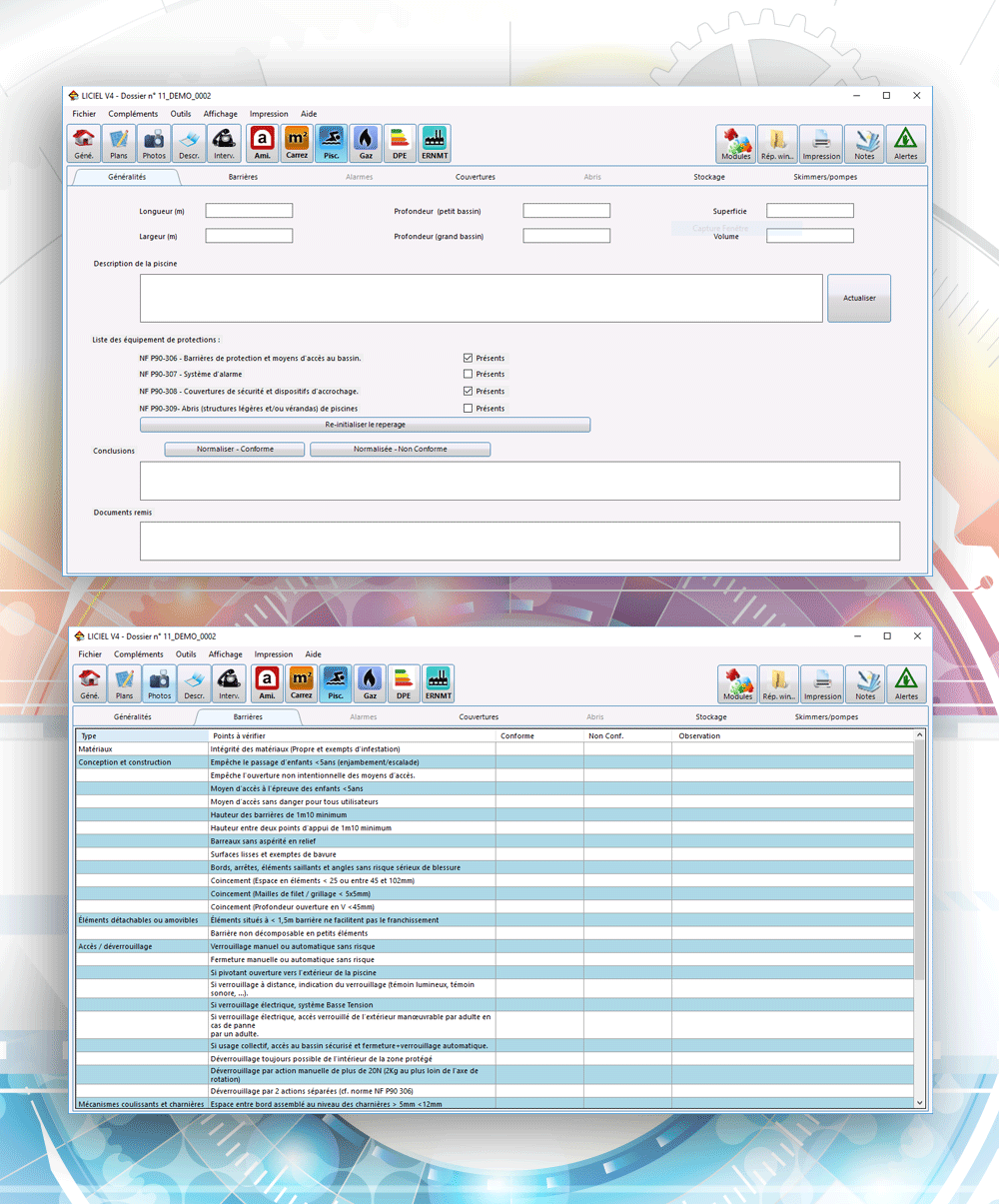
Task: Open Notes icon in the upper window
Action: (864, 144)
